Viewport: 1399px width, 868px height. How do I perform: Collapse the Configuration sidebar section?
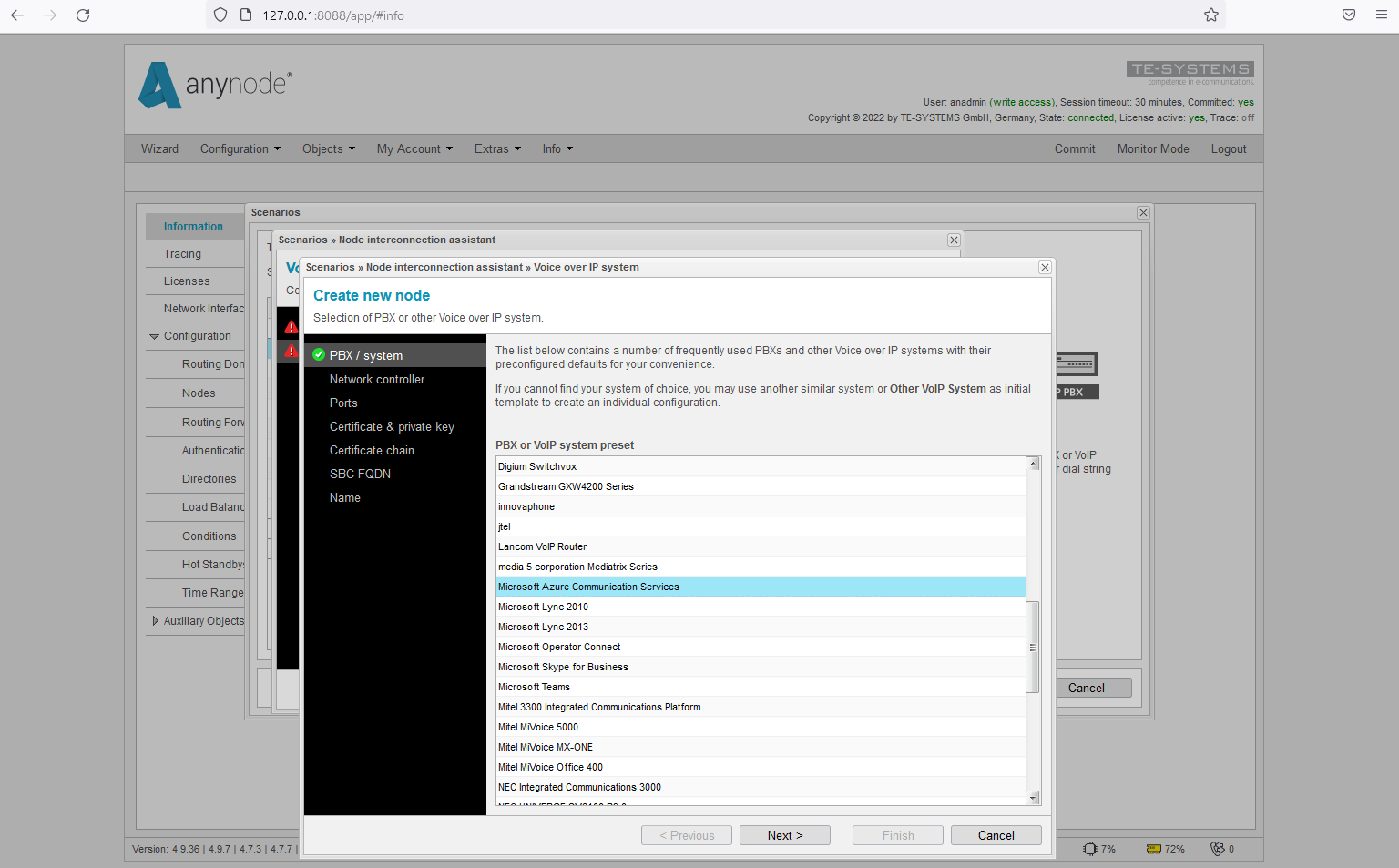click(154, 337)
